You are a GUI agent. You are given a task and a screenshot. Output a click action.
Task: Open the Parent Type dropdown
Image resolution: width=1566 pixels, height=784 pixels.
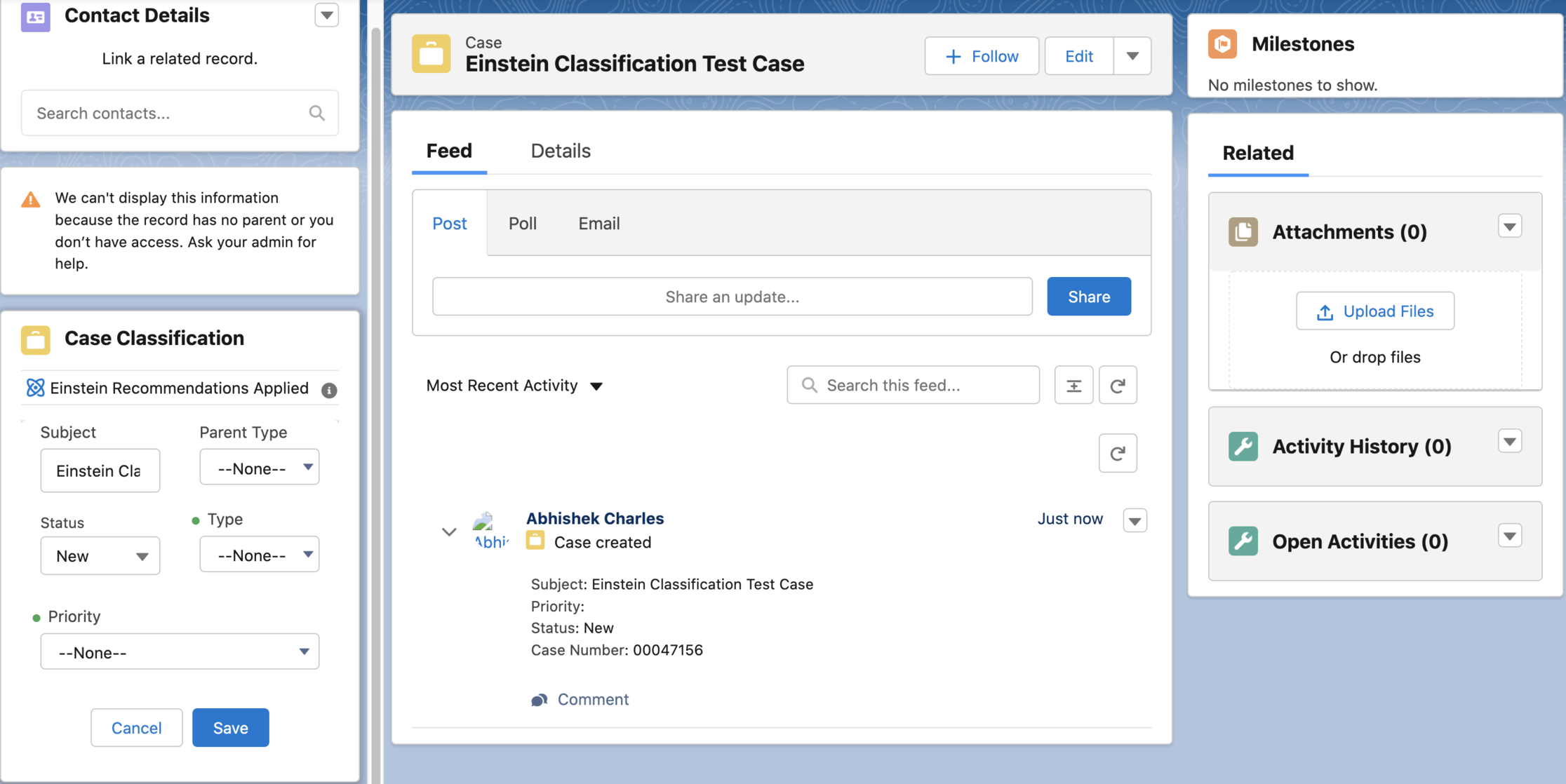click(x=260, y=468)
